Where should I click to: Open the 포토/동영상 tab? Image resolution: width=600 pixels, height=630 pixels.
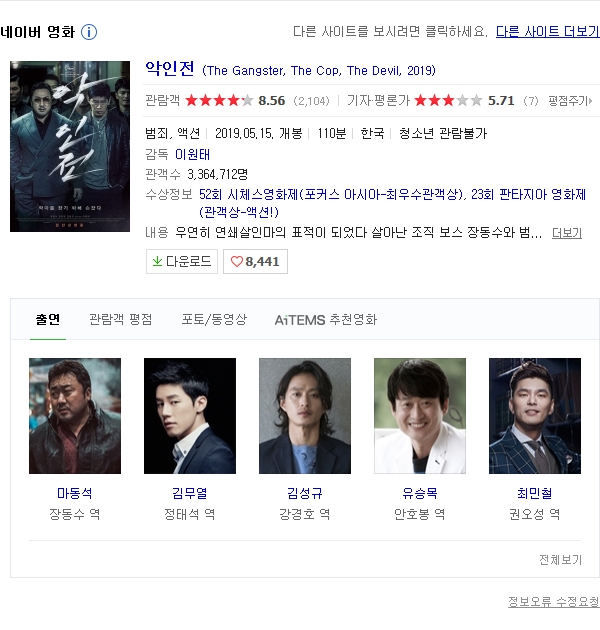coord(214,319)
